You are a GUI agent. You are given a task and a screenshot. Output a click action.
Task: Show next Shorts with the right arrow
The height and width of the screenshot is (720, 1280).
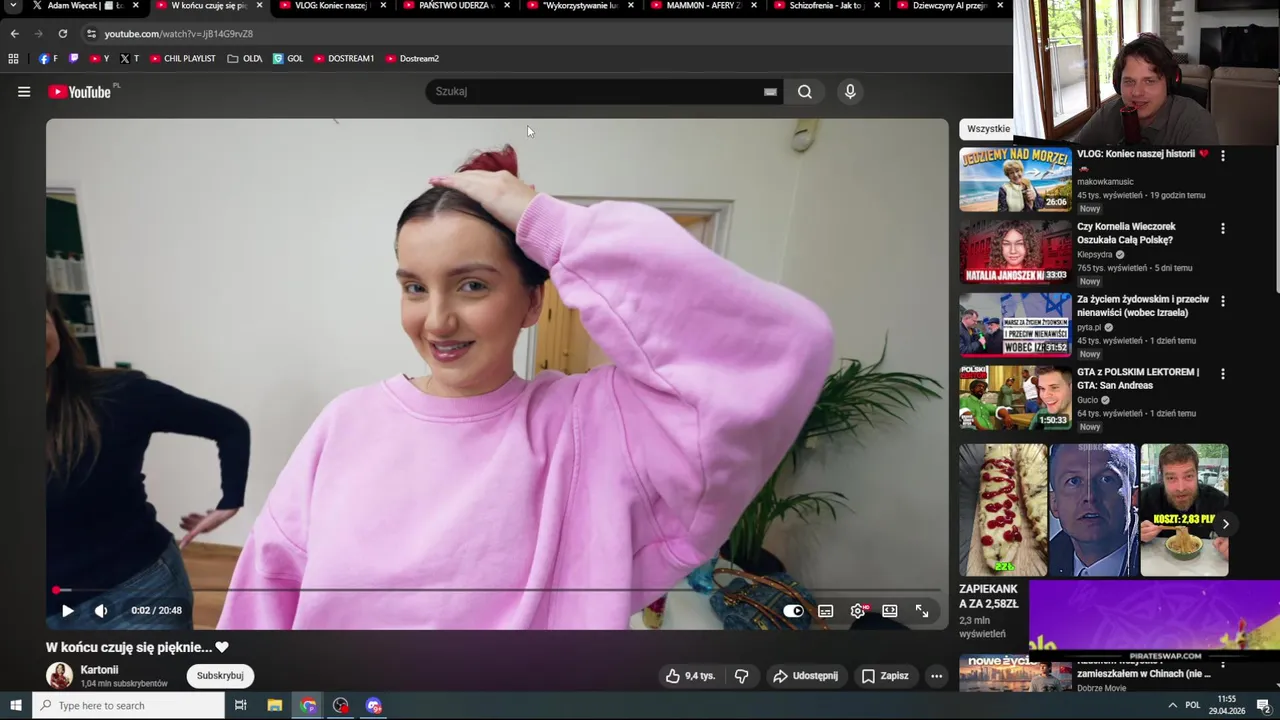[1225, 524]
